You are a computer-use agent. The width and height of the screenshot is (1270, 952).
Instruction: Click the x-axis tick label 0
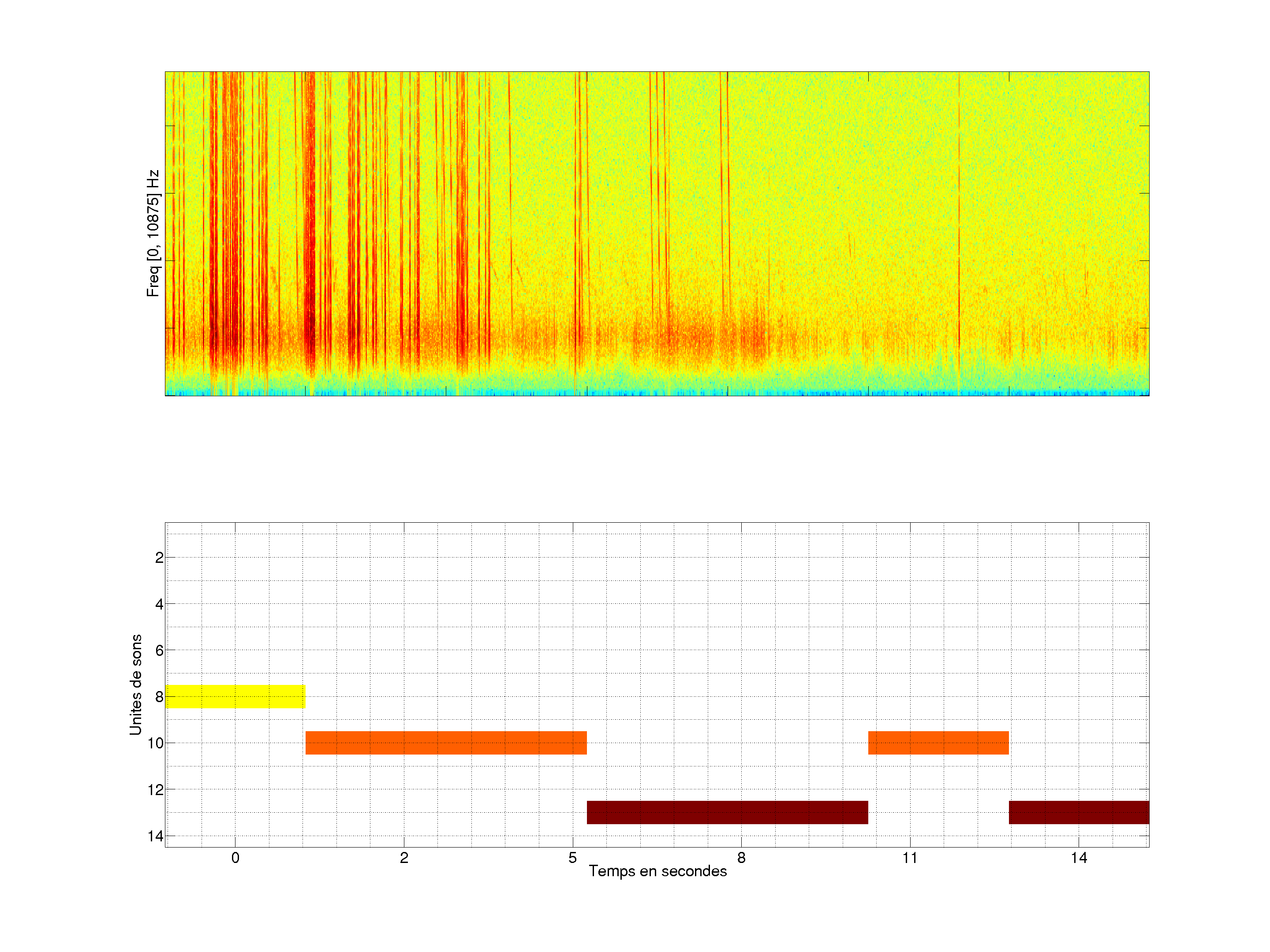(235, 858)
